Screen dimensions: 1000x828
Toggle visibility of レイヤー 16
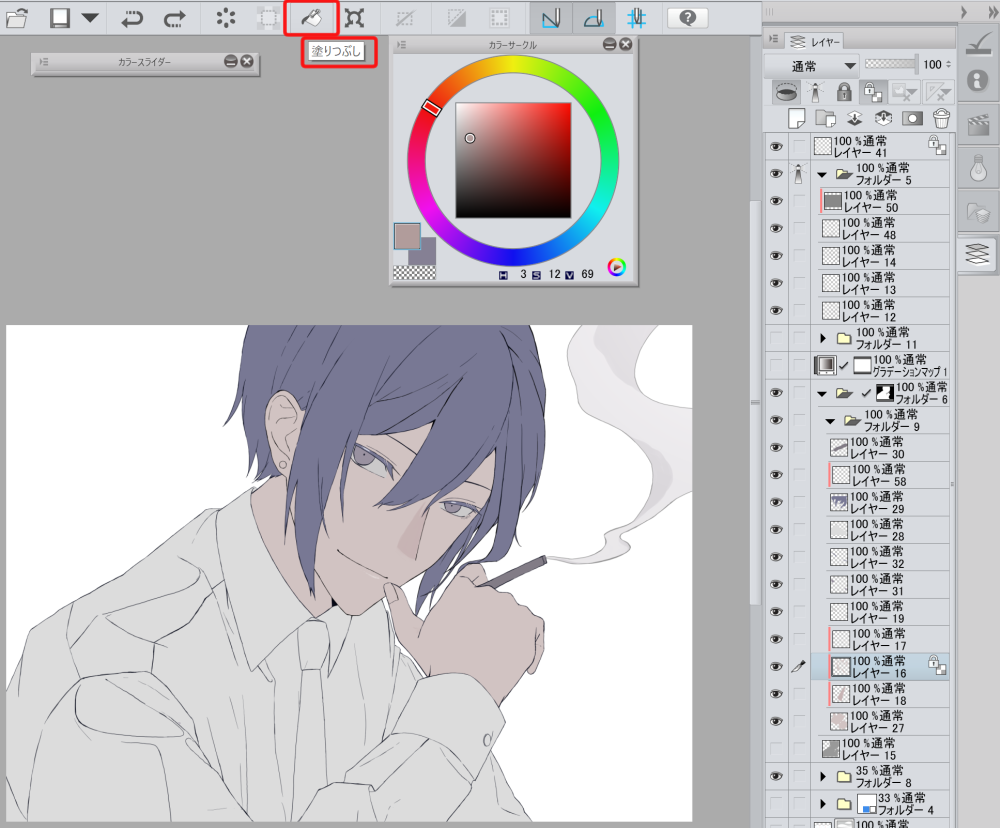tap(775, 666)
